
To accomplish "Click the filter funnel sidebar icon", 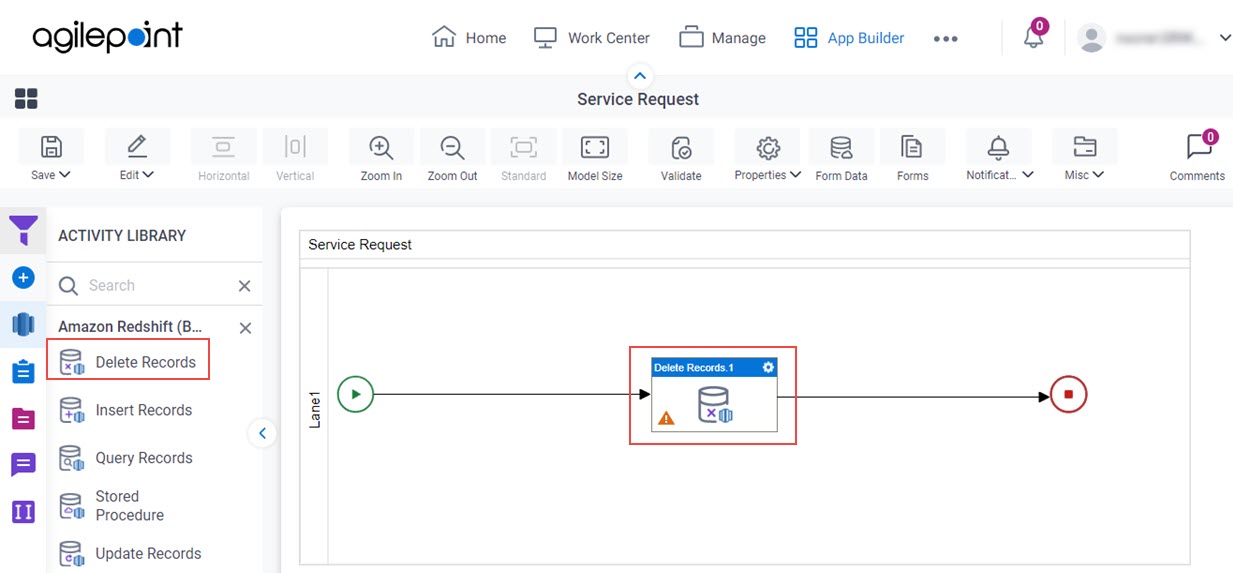I will [23, 231].
